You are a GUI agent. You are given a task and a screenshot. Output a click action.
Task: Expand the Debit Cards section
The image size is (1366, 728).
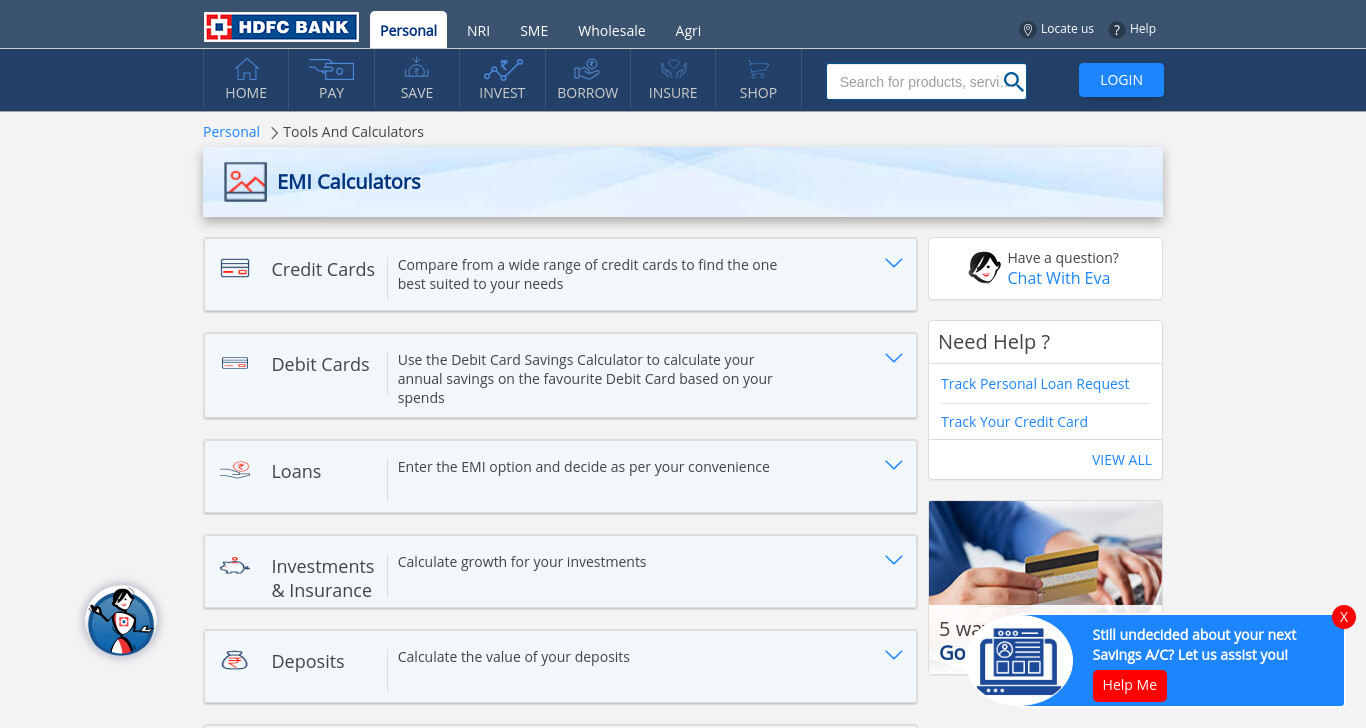point(894,358)
